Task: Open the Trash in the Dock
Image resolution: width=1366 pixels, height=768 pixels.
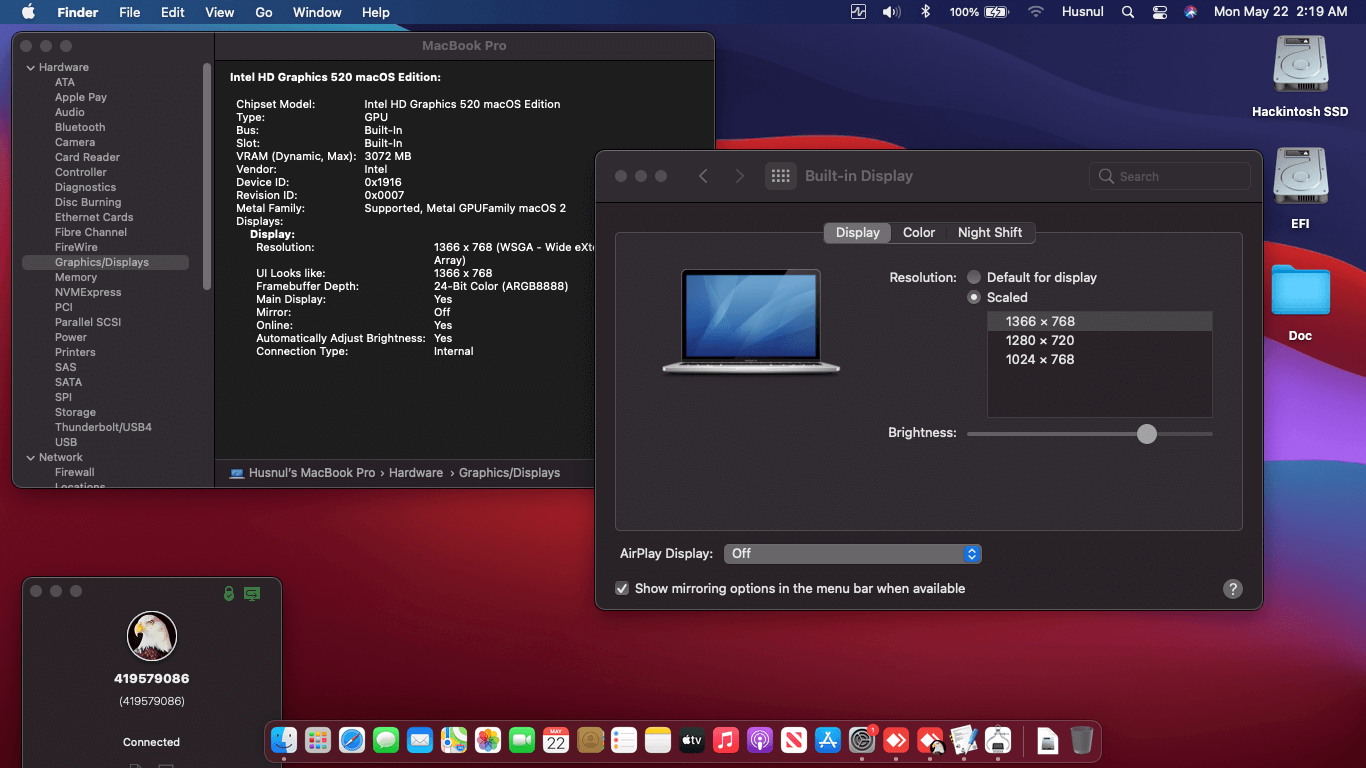Action: (1081, 740)
